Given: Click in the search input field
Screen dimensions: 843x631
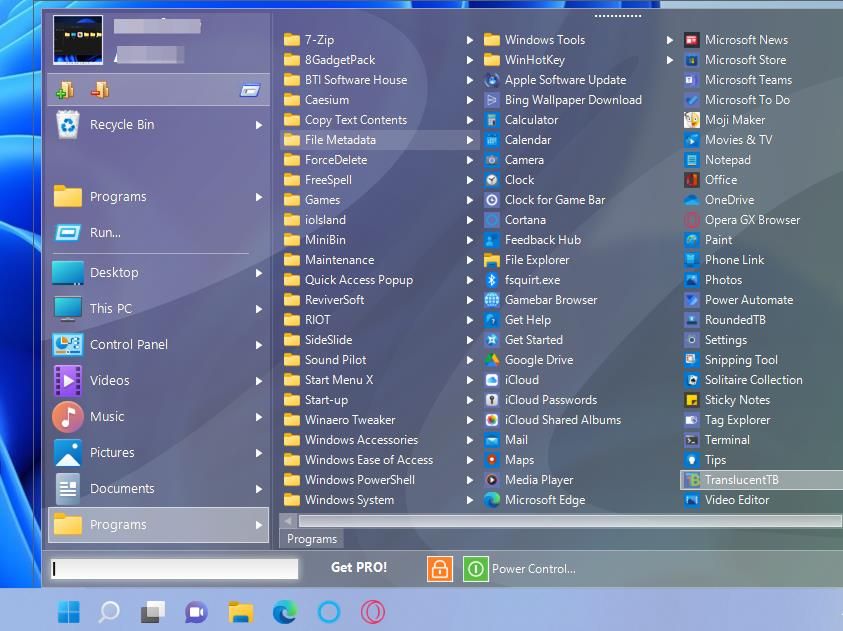Looking at the screenshot, I should click(174, 569).
